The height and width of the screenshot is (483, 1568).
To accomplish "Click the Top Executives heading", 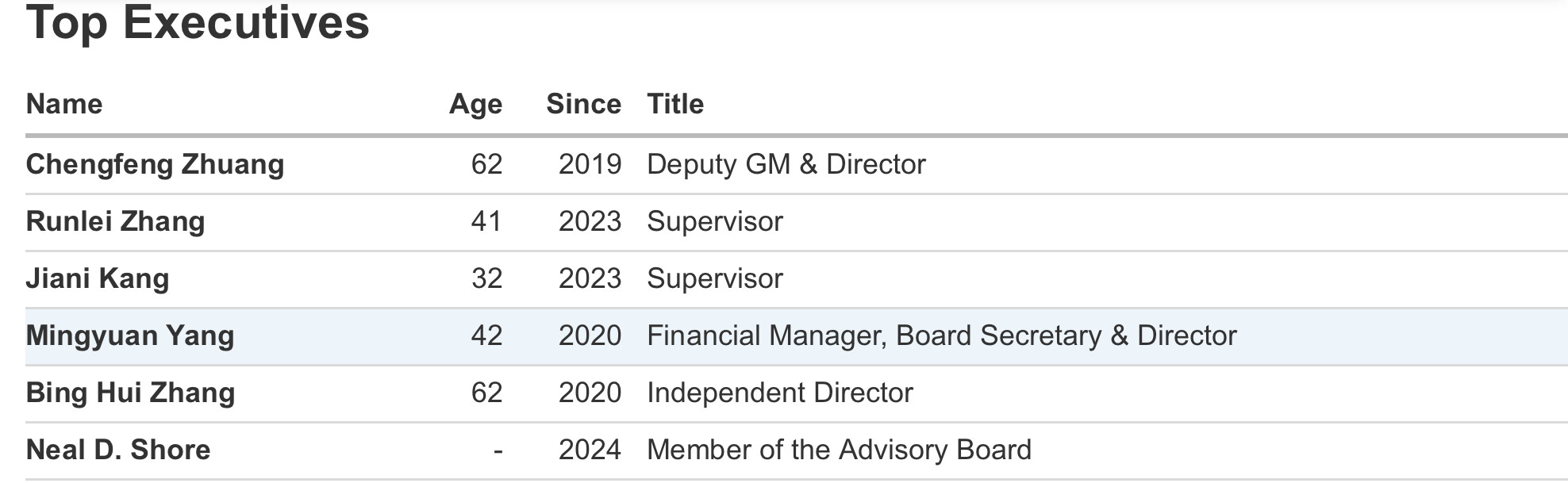I will tap(198, 22).
